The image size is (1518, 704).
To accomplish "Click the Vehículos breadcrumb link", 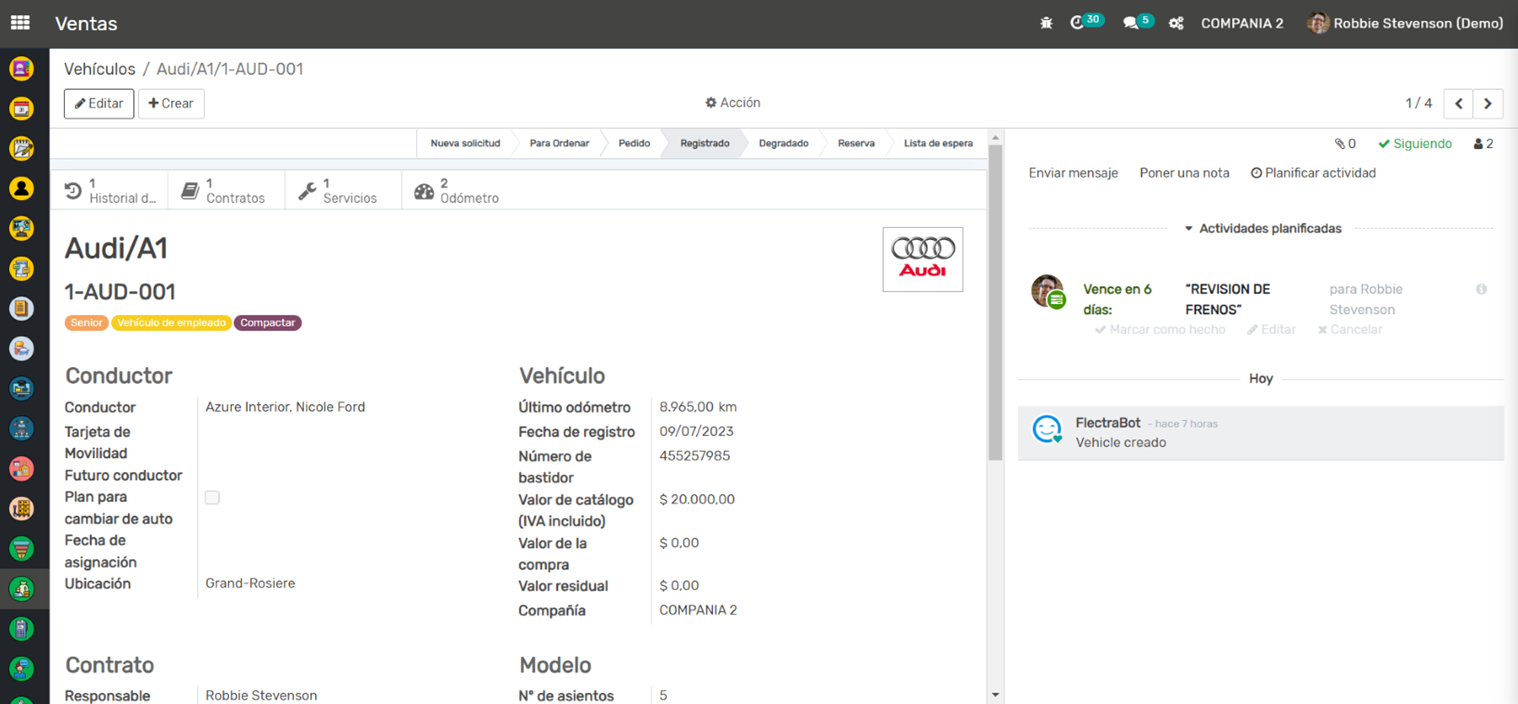I will (x=100, y=69).
